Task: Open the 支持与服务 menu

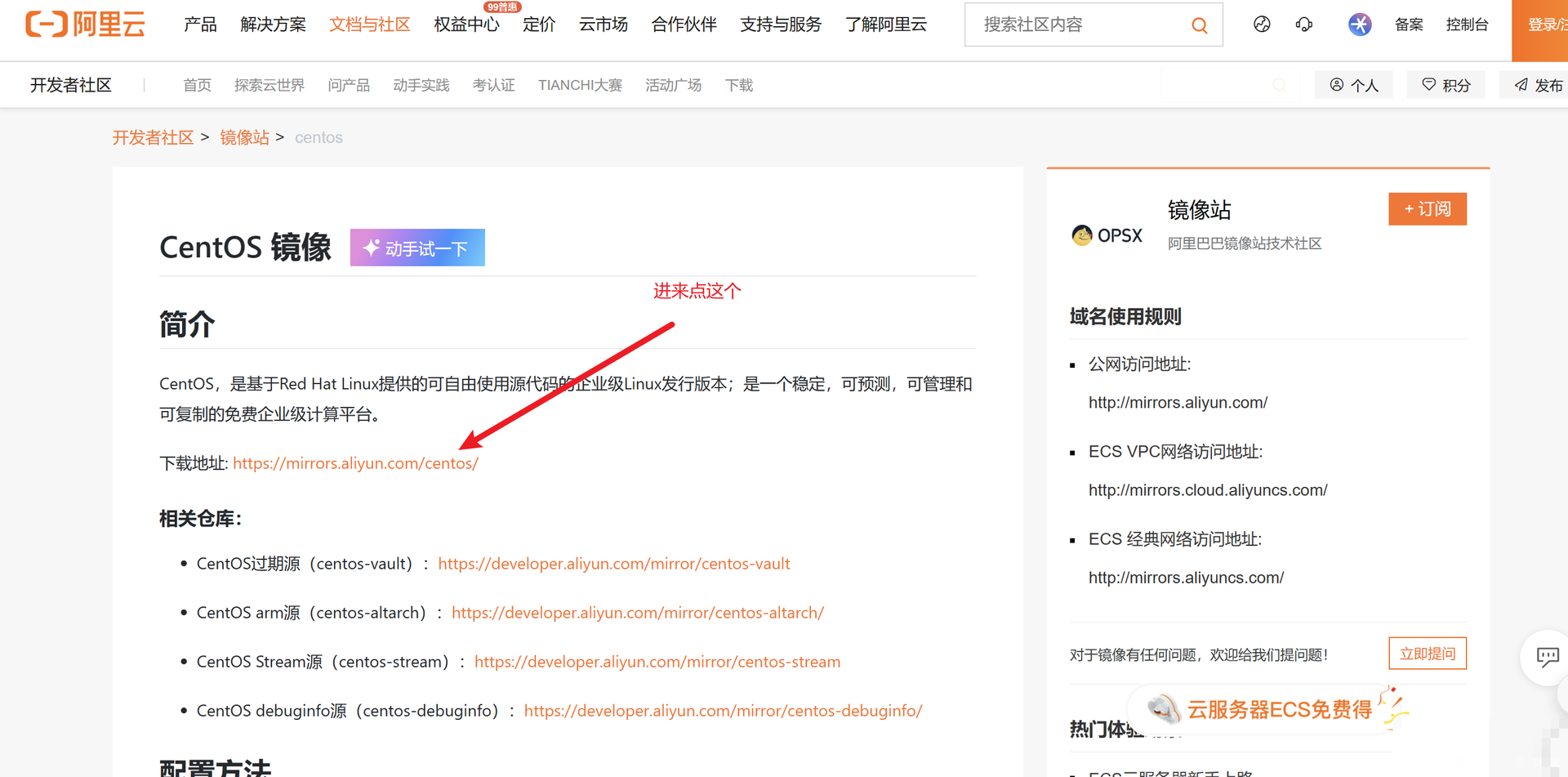Action: pyautogui.click(x=781, y=25)
